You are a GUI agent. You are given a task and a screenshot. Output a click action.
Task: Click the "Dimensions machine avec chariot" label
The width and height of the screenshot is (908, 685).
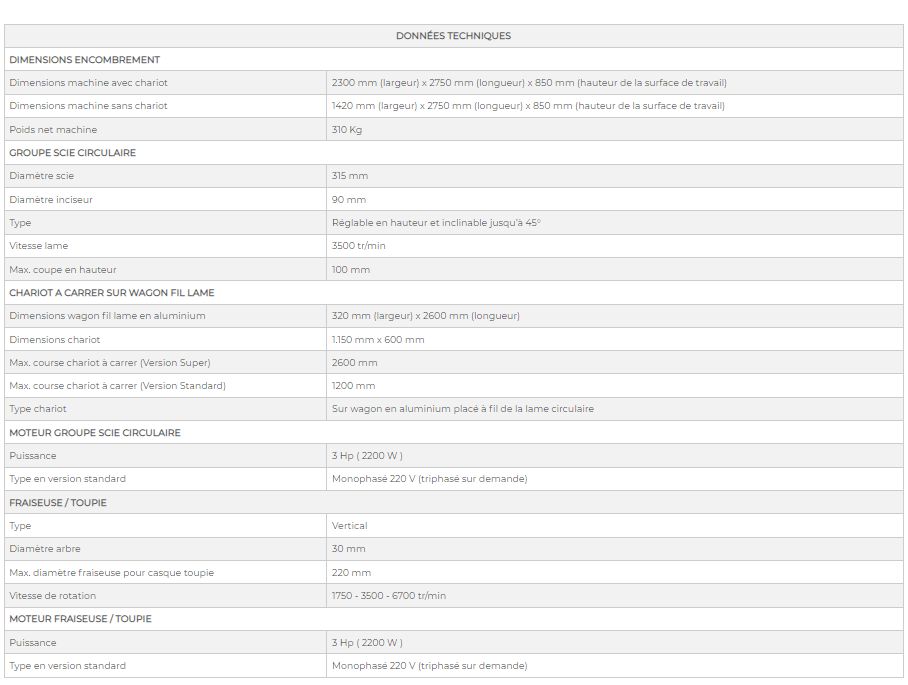click(x=88, y=83)
